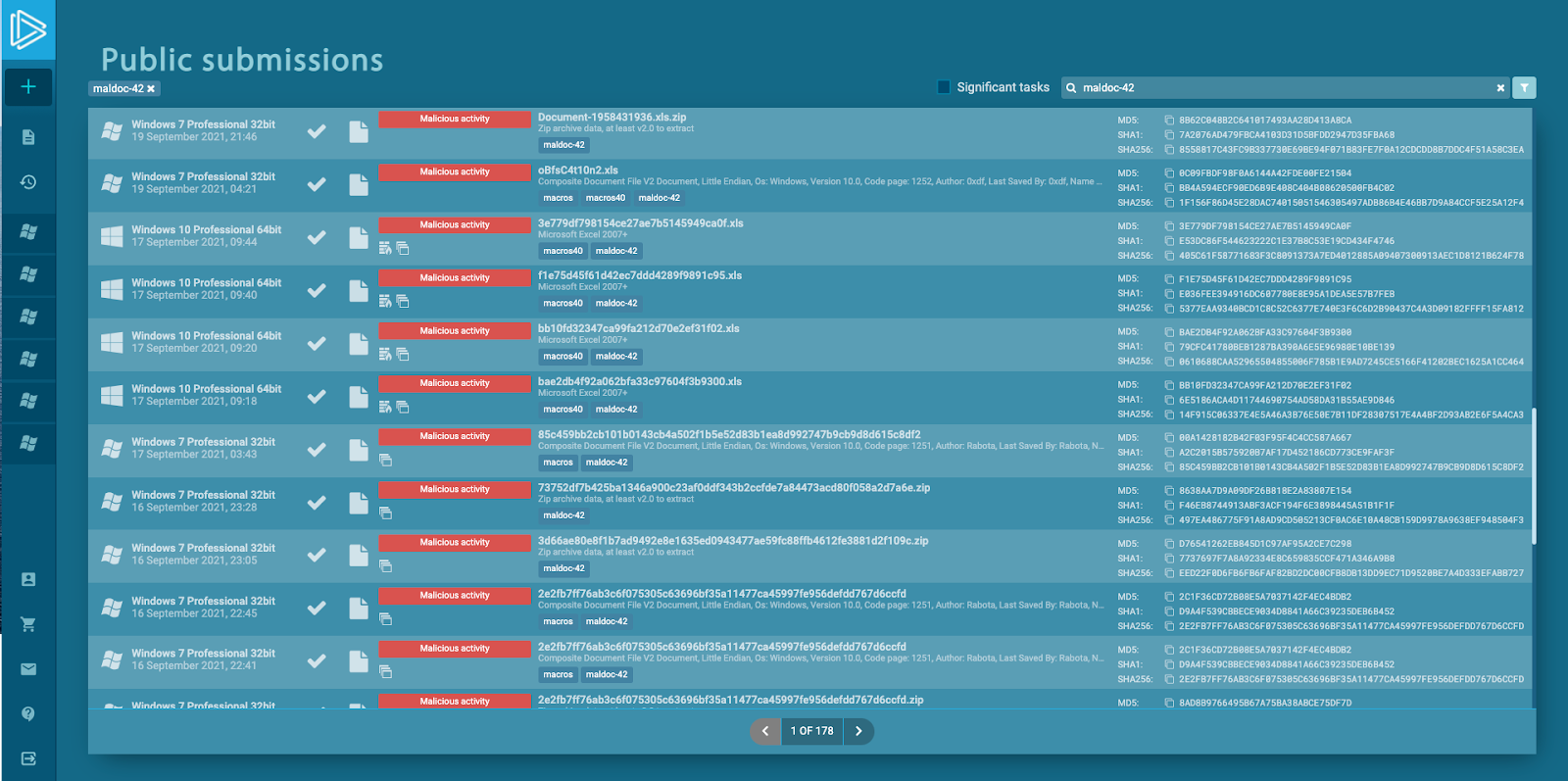Open Document-1958431936.xls.zip submission

pos(612,118)
